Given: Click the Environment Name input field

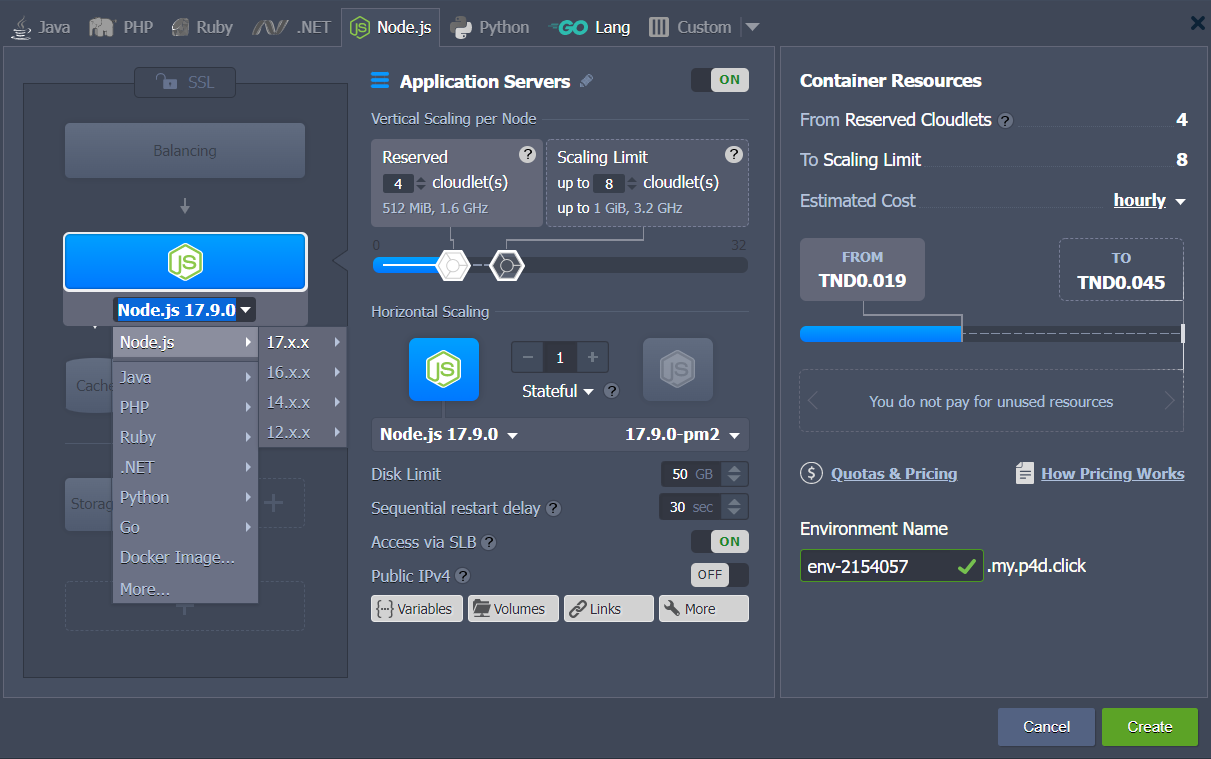Looking at the screenshot, I should (878, 566).
